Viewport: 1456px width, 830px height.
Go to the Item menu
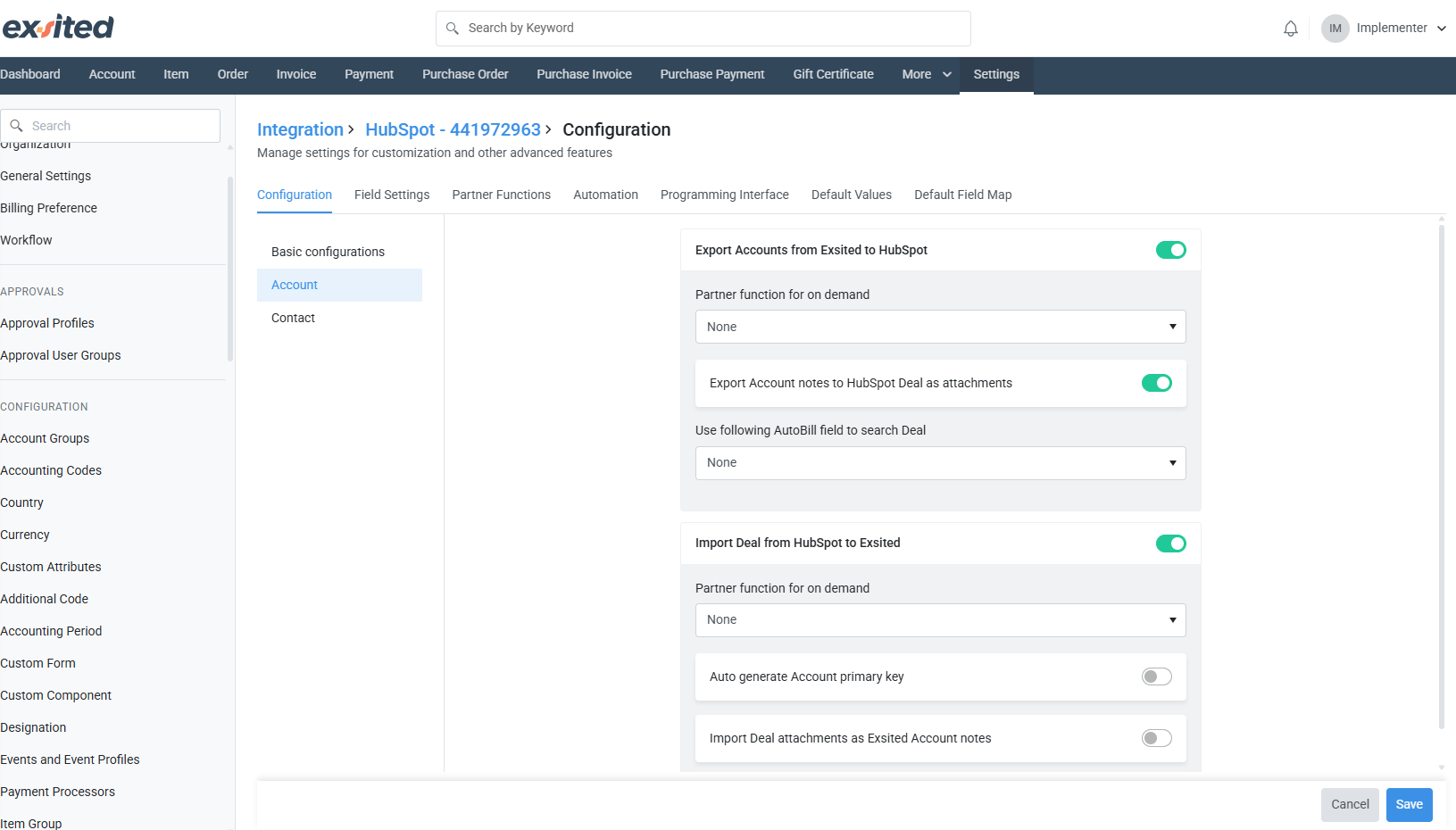coord(176,75)
